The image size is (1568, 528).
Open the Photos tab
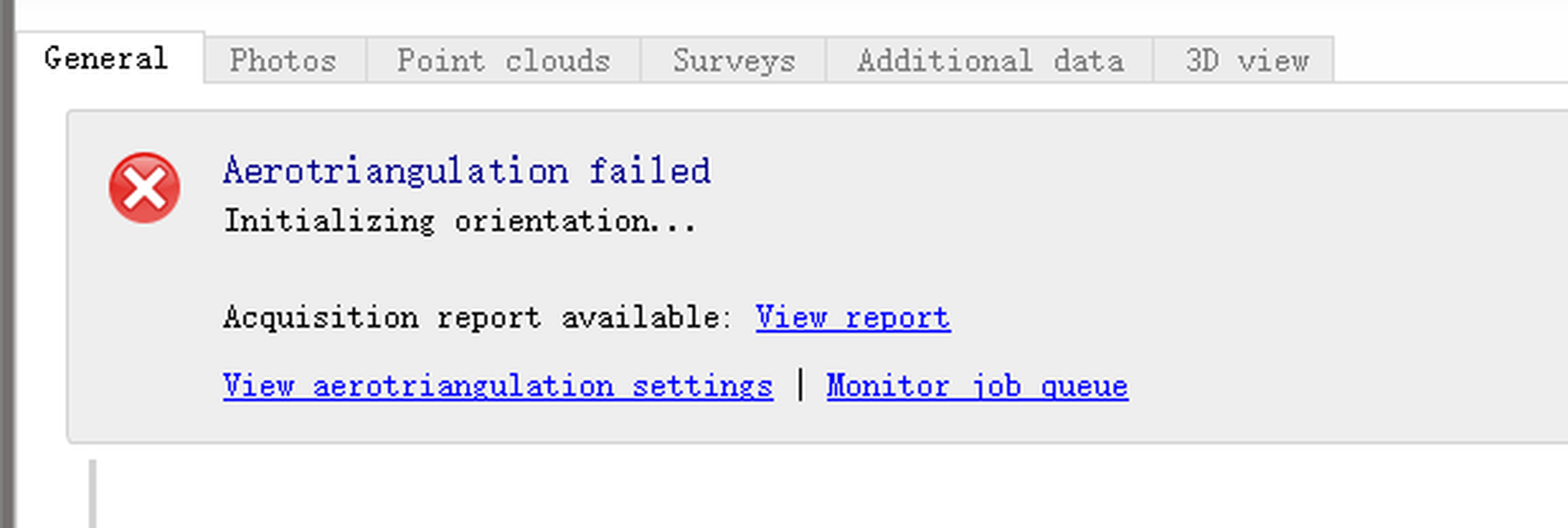click(x=283, y=60)
